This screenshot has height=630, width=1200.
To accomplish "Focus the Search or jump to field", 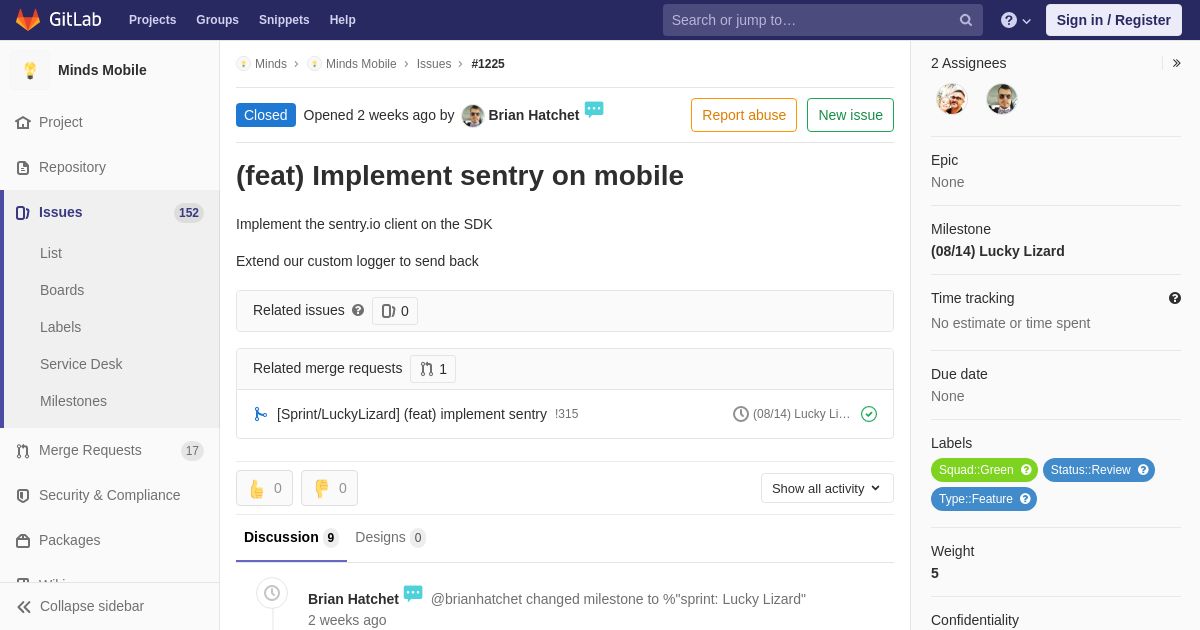I will 822,20.
